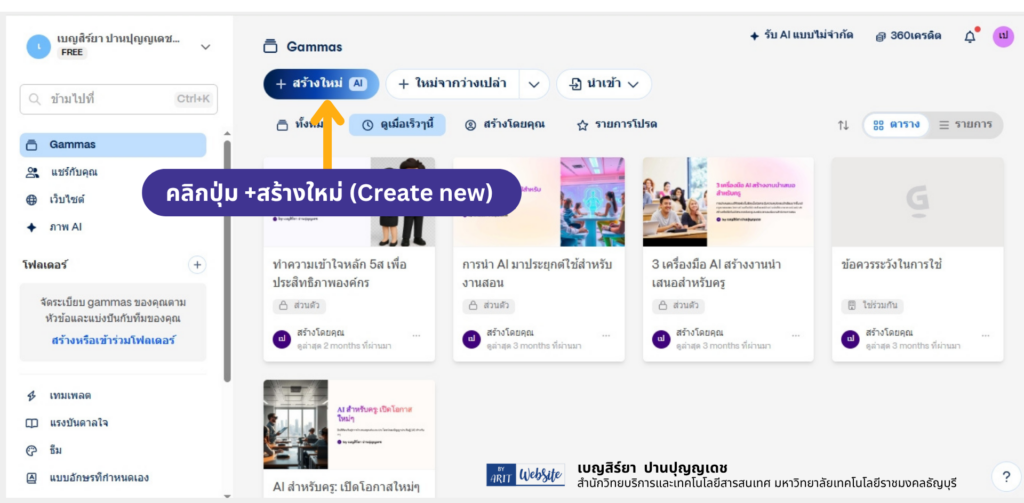Click the star icon on รายการโปรด

pos(583,125)
